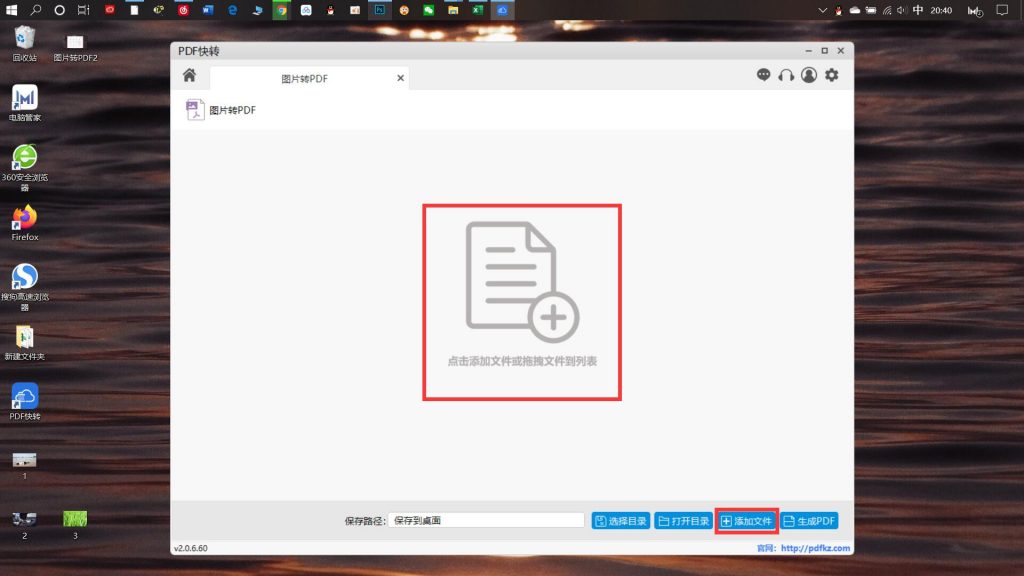Click the v2.0.6.60 version text

(x=191, y=549)
